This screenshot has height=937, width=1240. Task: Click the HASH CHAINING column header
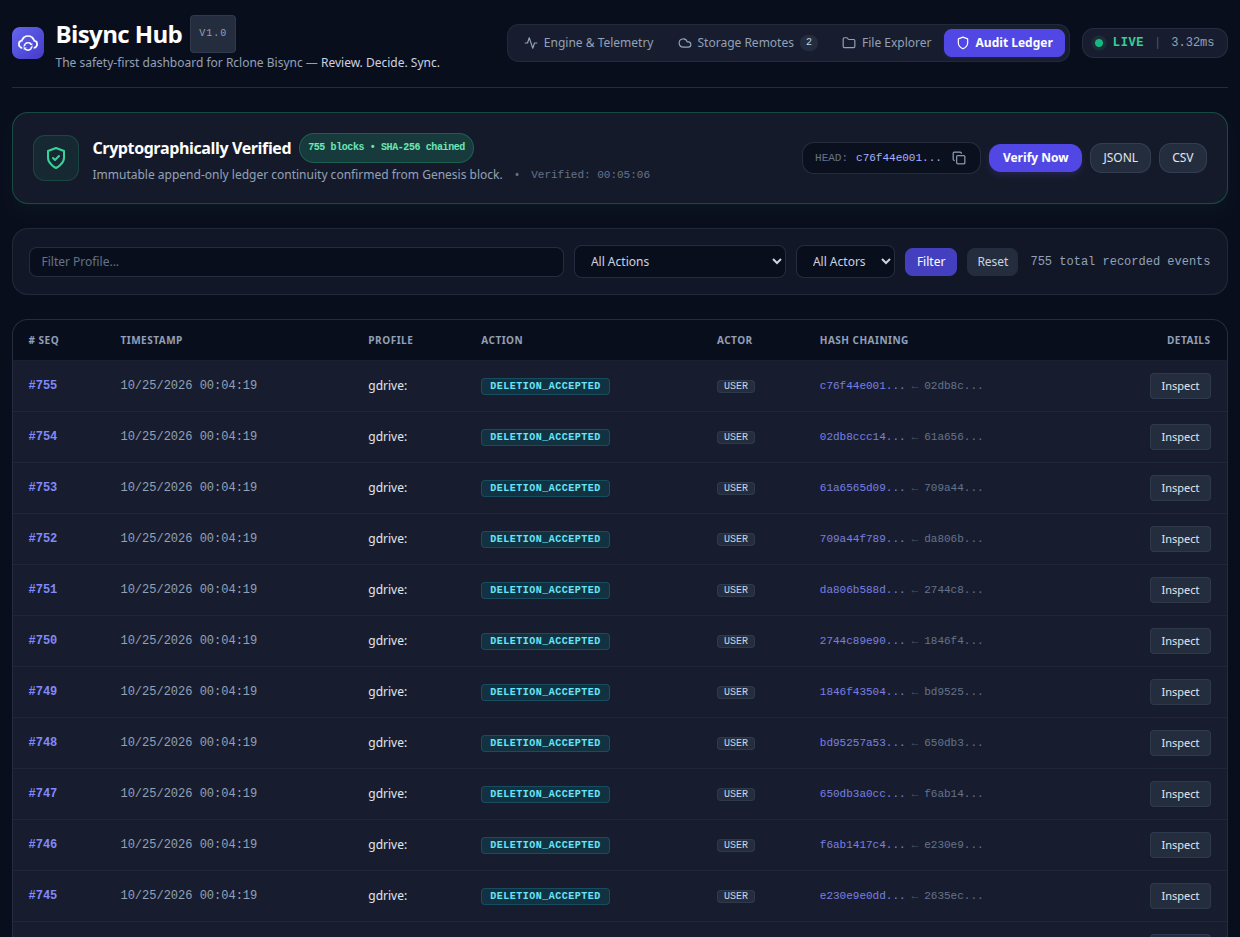(864, 340)
